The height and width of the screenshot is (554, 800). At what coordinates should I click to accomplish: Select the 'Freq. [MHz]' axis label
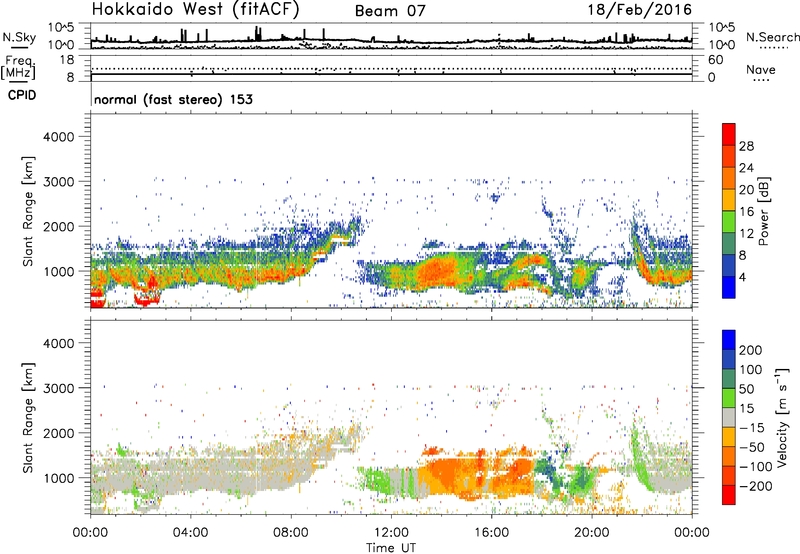[x=18, y=68]
